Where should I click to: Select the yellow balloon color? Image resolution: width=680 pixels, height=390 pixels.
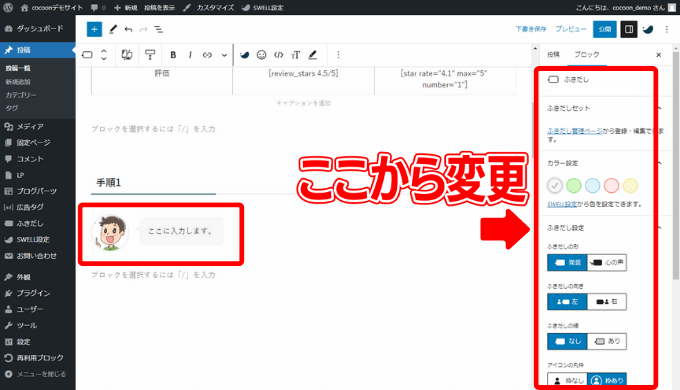[x=630, y=186]
